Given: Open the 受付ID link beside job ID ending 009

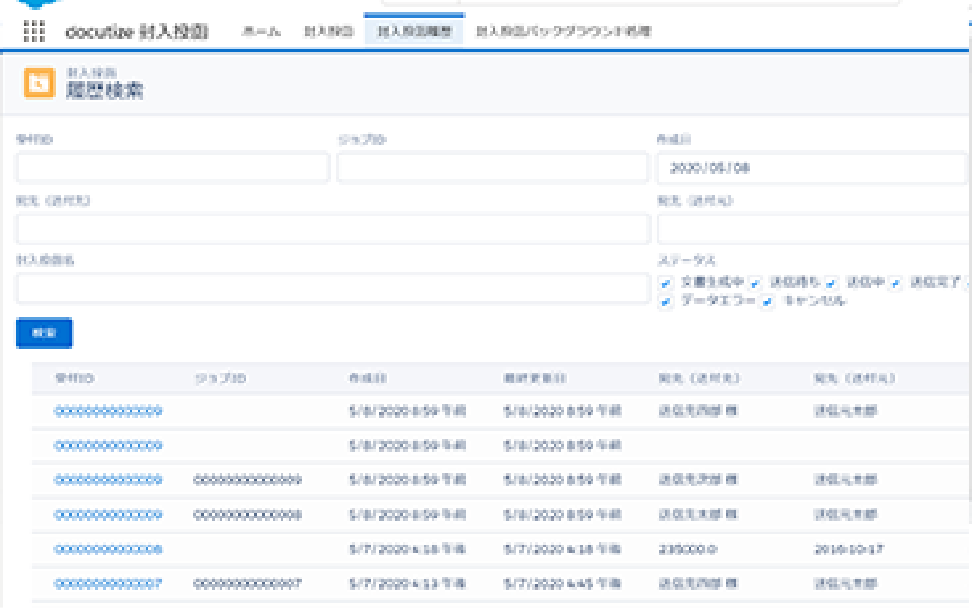Looking at the screenshot, I should pyautogui.click(x=108, y=480).
